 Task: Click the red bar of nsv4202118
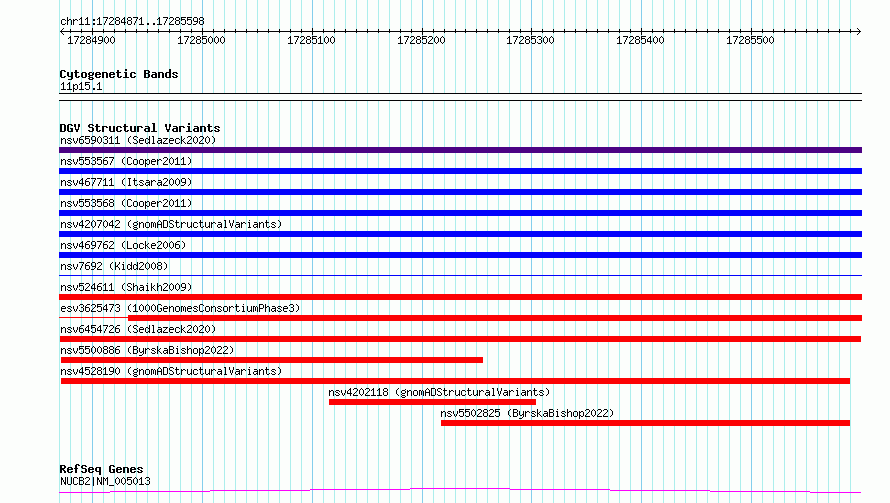432,402
